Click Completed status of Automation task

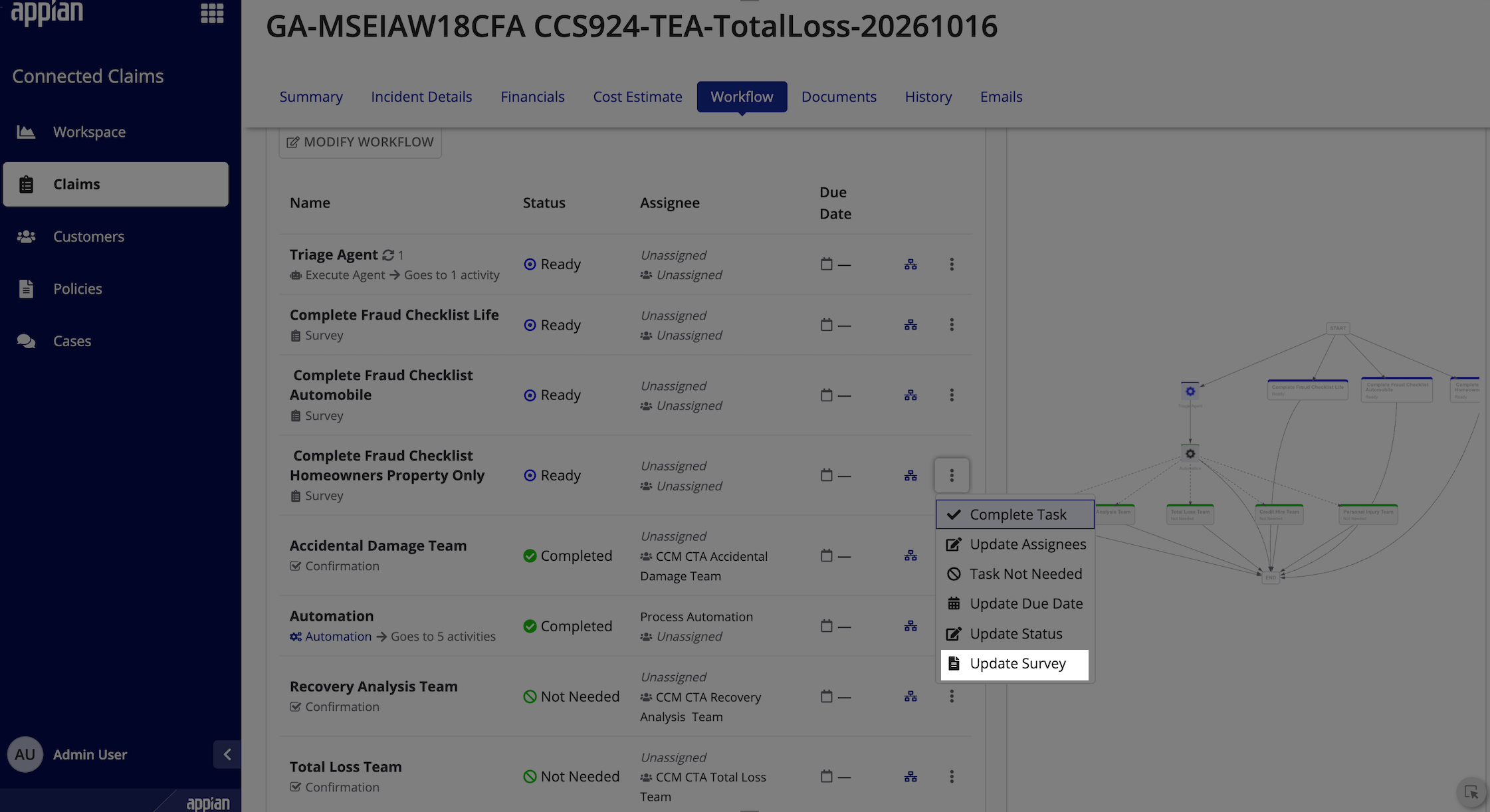click(568, 627)
